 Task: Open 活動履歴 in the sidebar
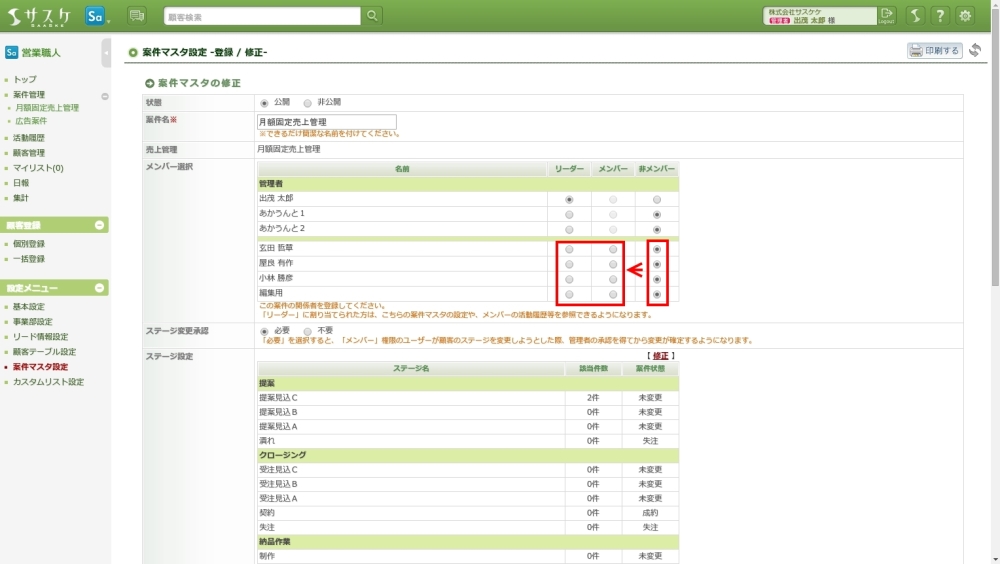(x=28, y=138)
